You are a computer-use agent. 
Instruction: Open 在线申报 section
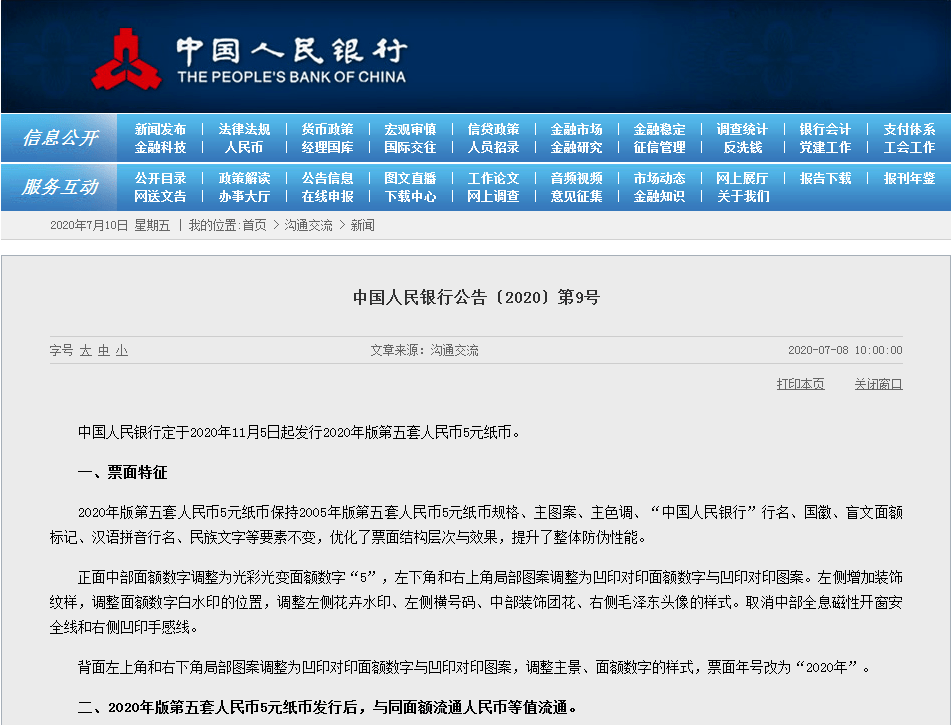point(327,197)
